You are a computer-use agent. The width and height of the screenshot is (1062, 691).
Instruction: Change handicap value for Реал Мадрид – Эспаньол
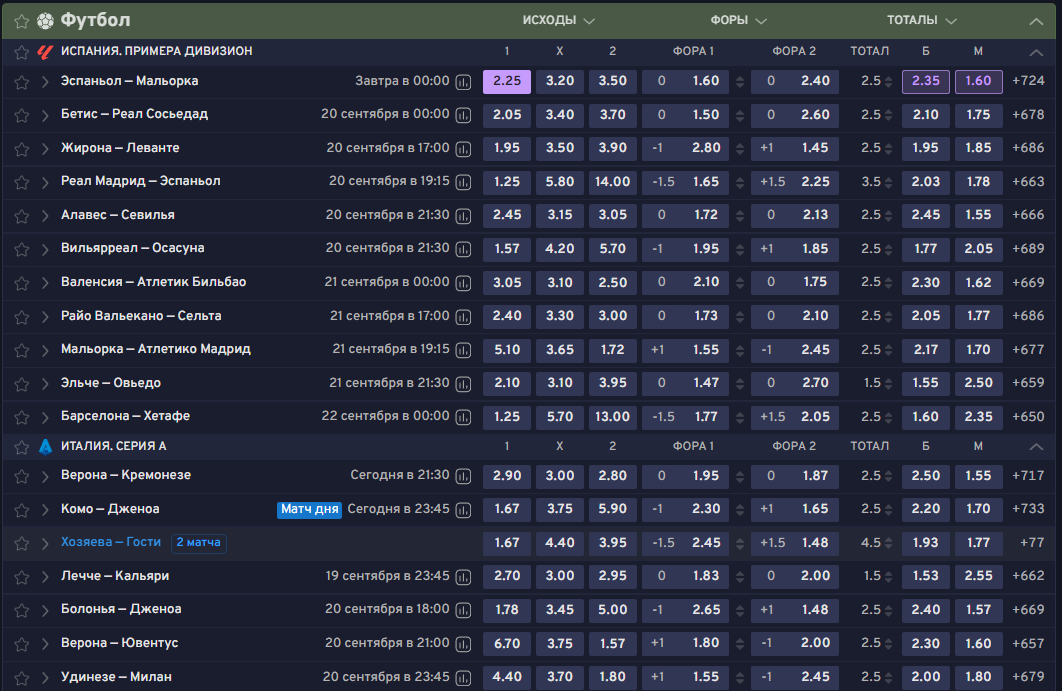point(740,183)
